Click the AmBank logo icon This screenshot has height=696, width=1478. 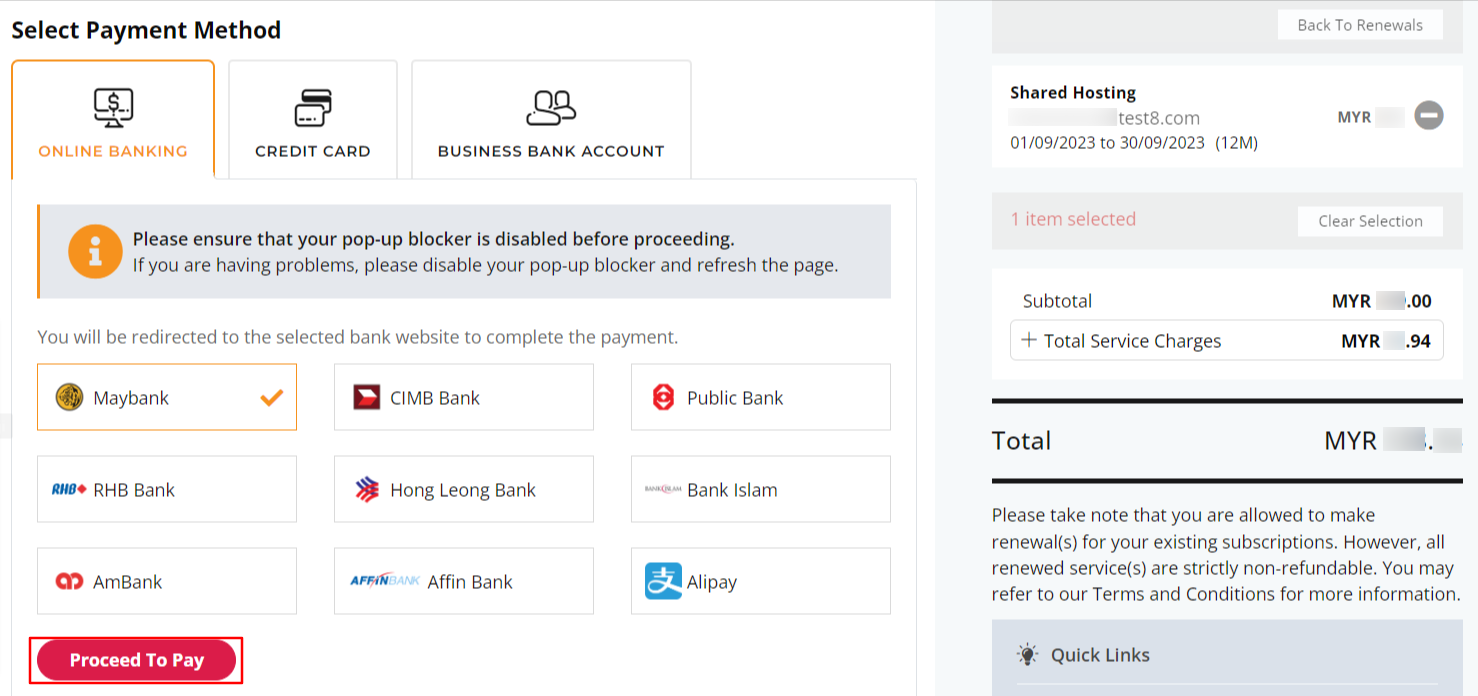(x=69, y=581)
